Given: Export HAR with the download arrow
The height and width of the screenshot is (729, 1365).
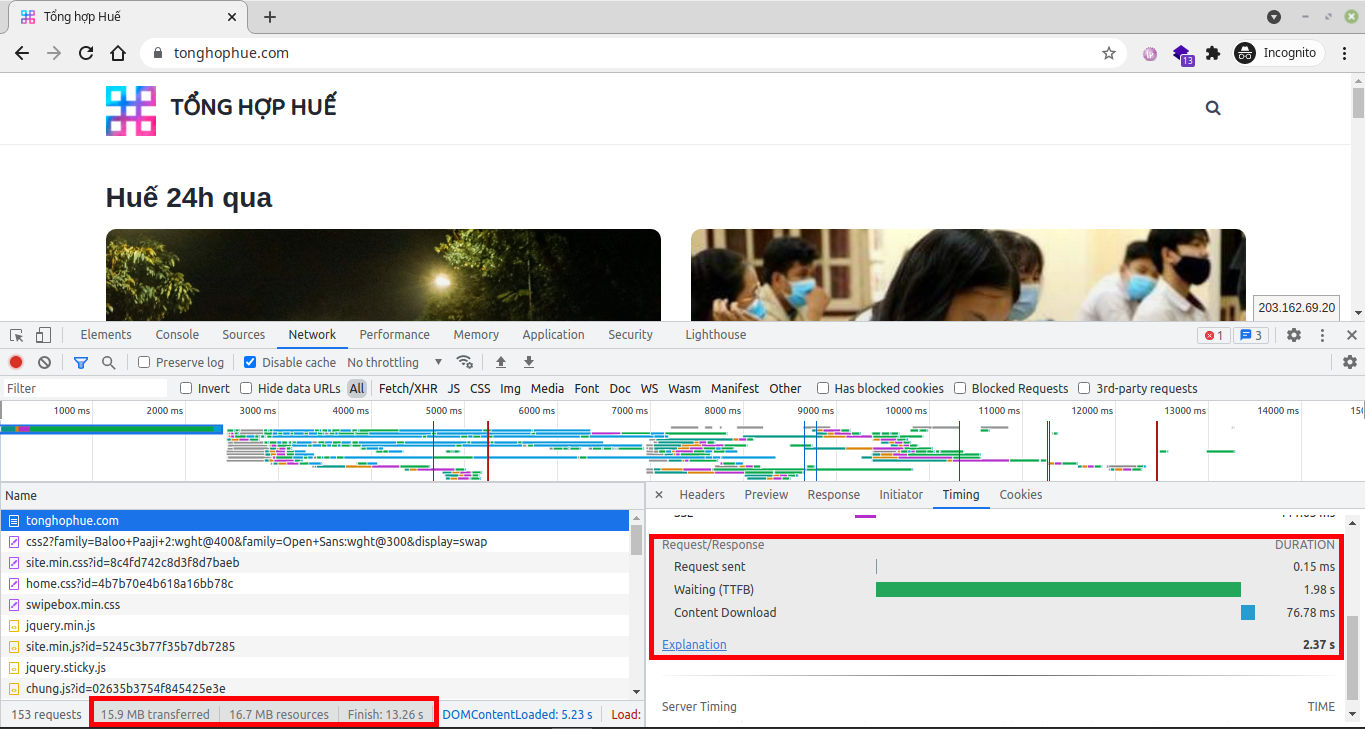Looking at the screenshot, I should (529, 362).
